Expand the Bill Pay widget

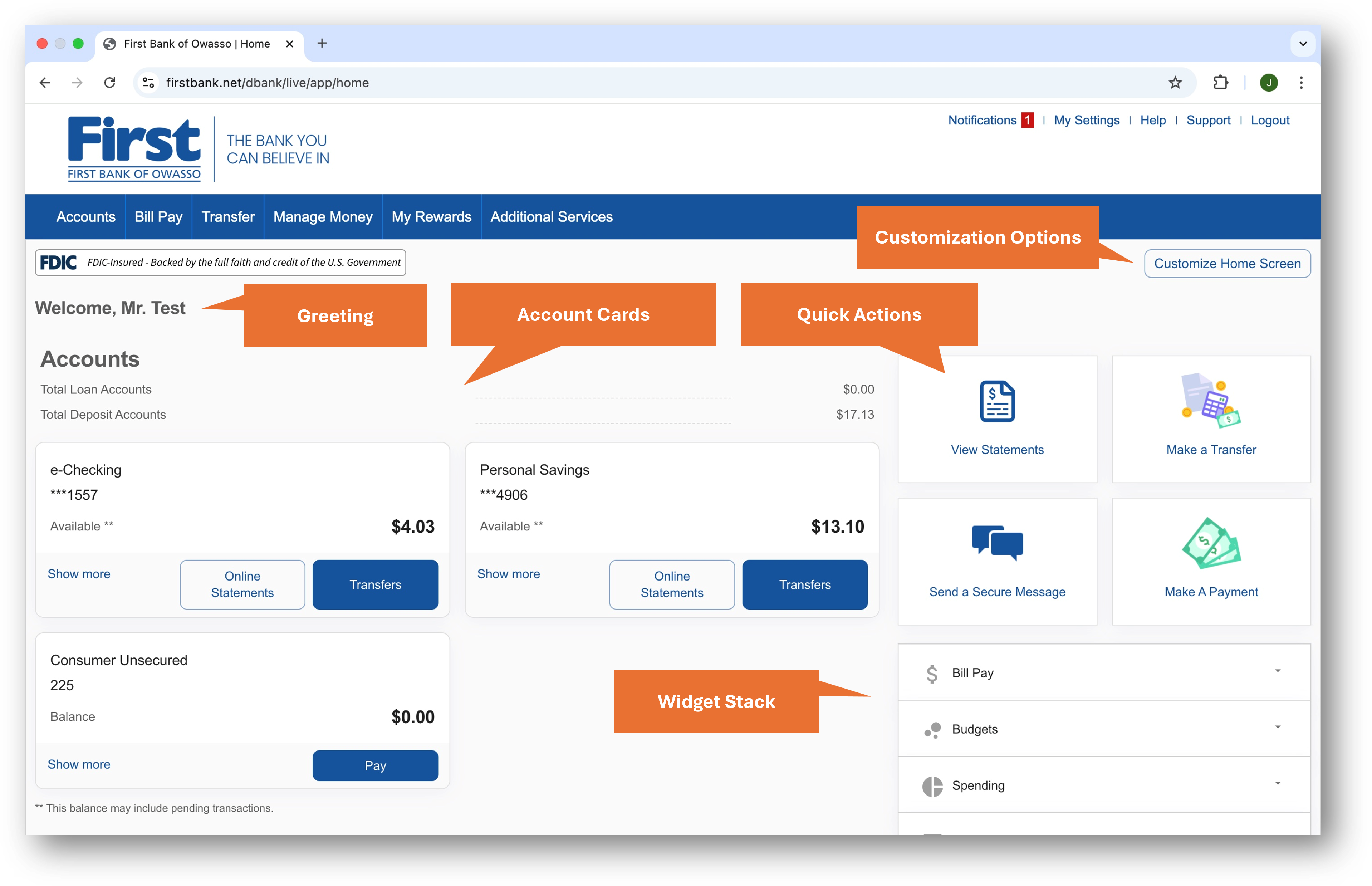coord(1277,671)
